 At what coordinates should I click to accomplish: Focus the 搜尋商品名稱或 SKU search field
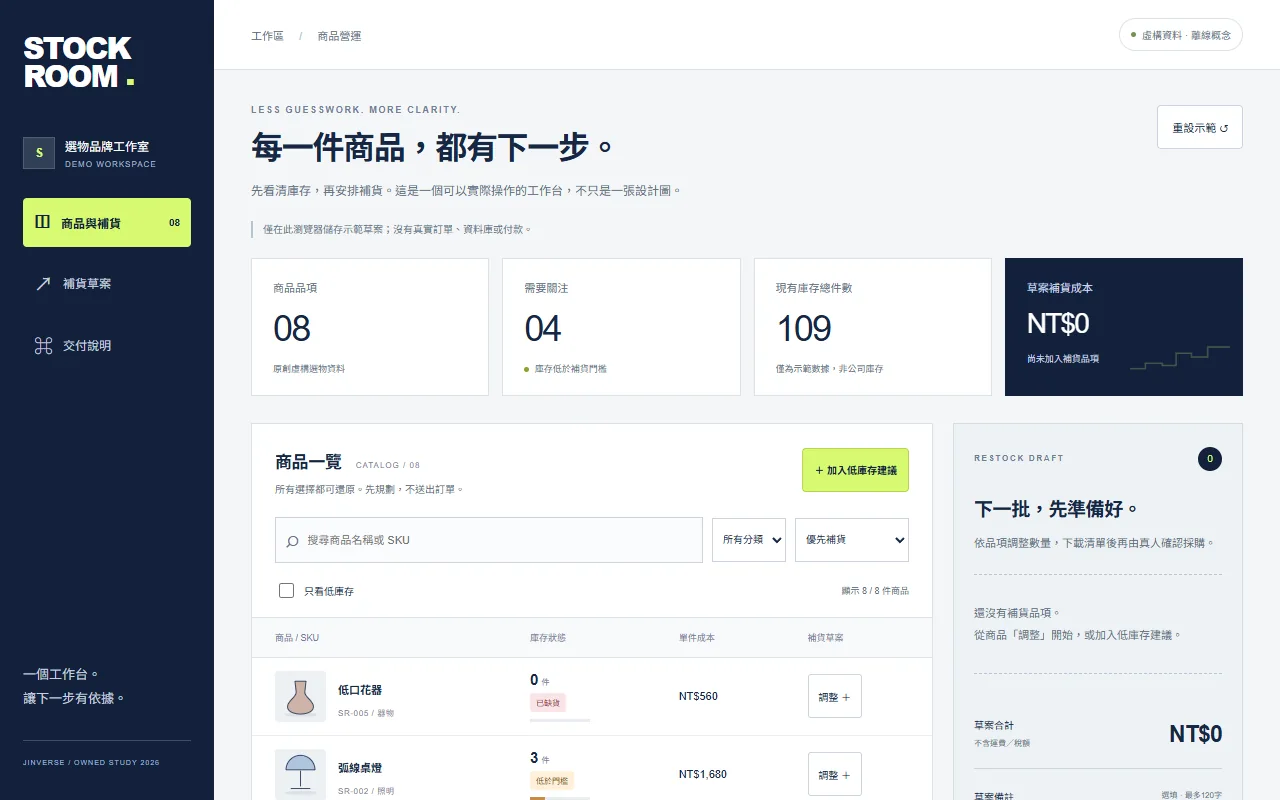click(x=489, y=540)
